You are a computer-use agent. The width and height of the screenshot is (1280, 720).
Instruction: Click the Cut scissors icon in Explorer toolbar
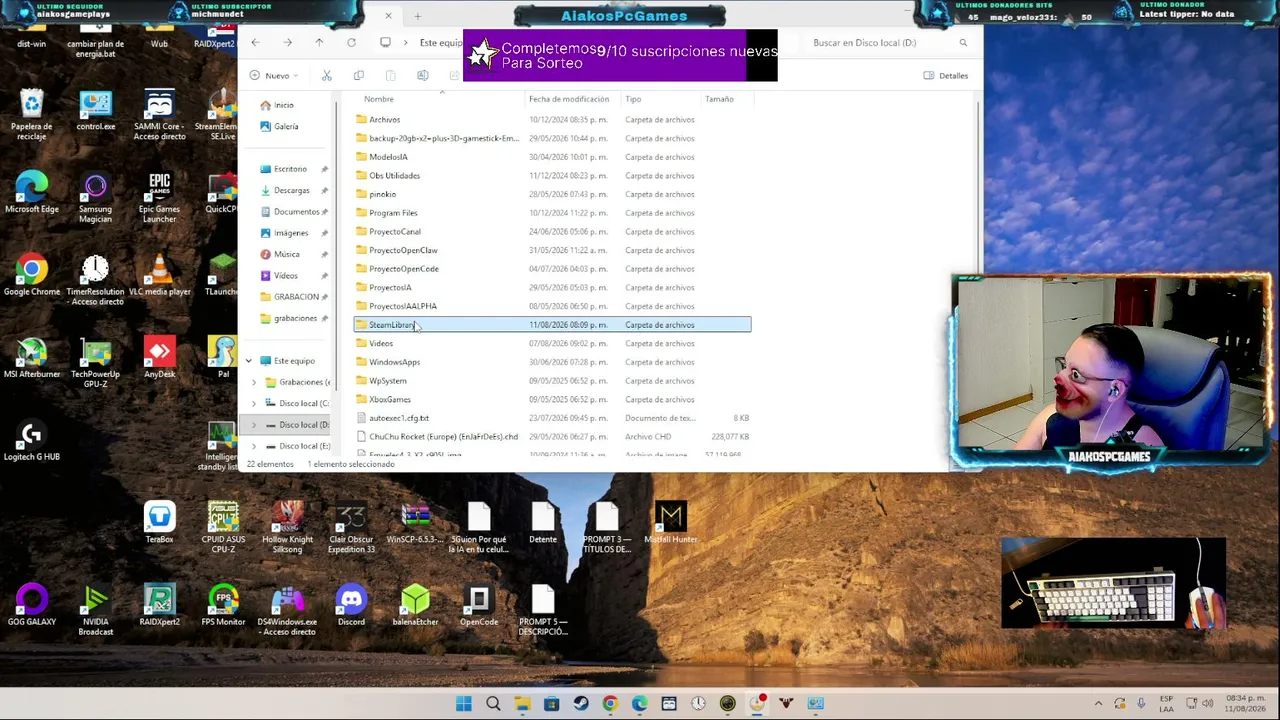[327, 75]
